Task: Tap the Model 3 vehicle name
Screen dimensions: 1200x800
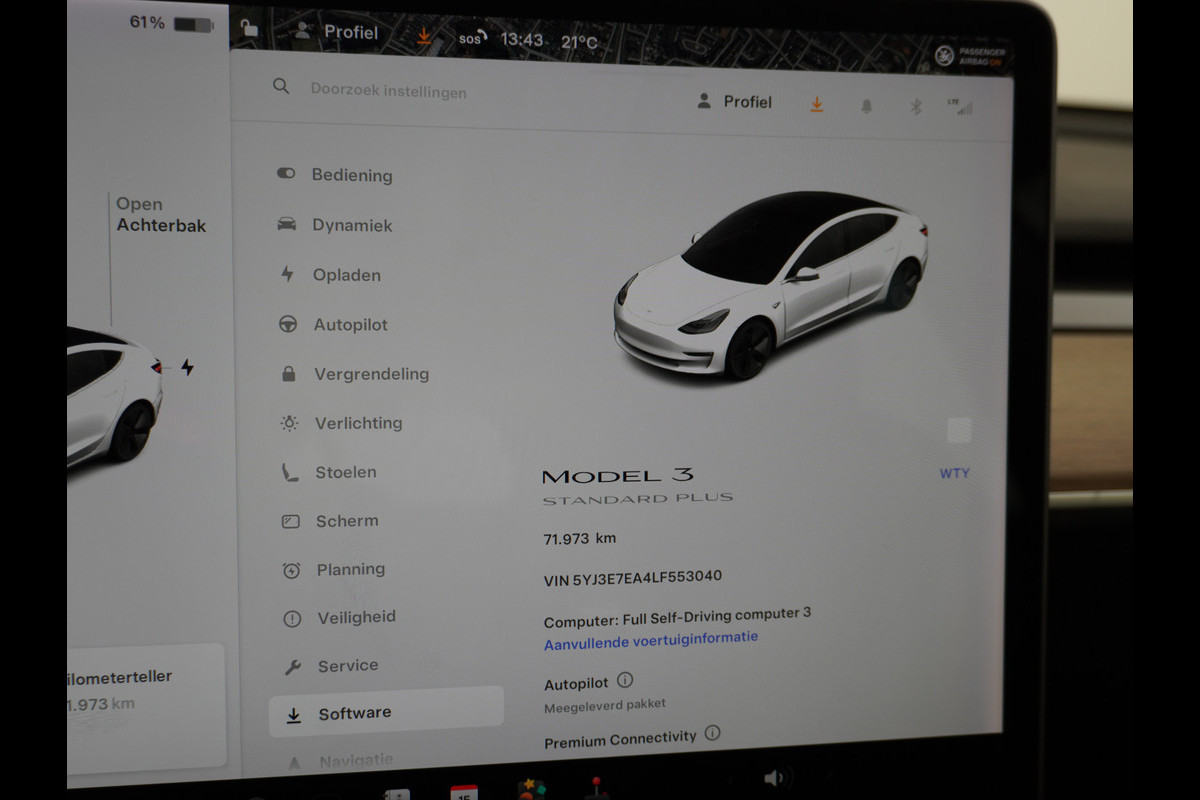Action: pyautogui.click(x=617, y=476)
